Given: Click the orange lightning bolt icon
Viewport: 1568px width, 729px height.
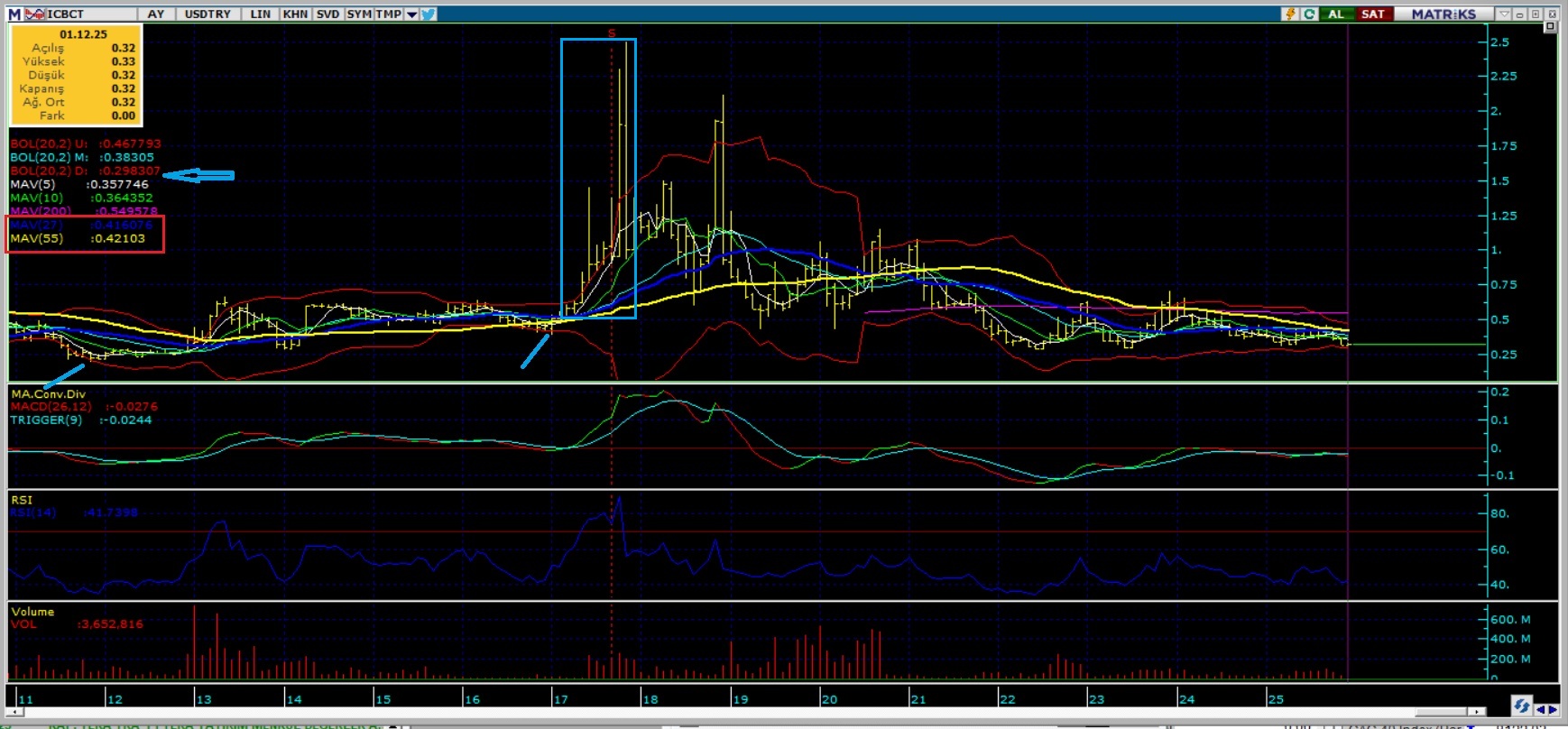Looking at the screenshot, I should tap(1290, 14).
